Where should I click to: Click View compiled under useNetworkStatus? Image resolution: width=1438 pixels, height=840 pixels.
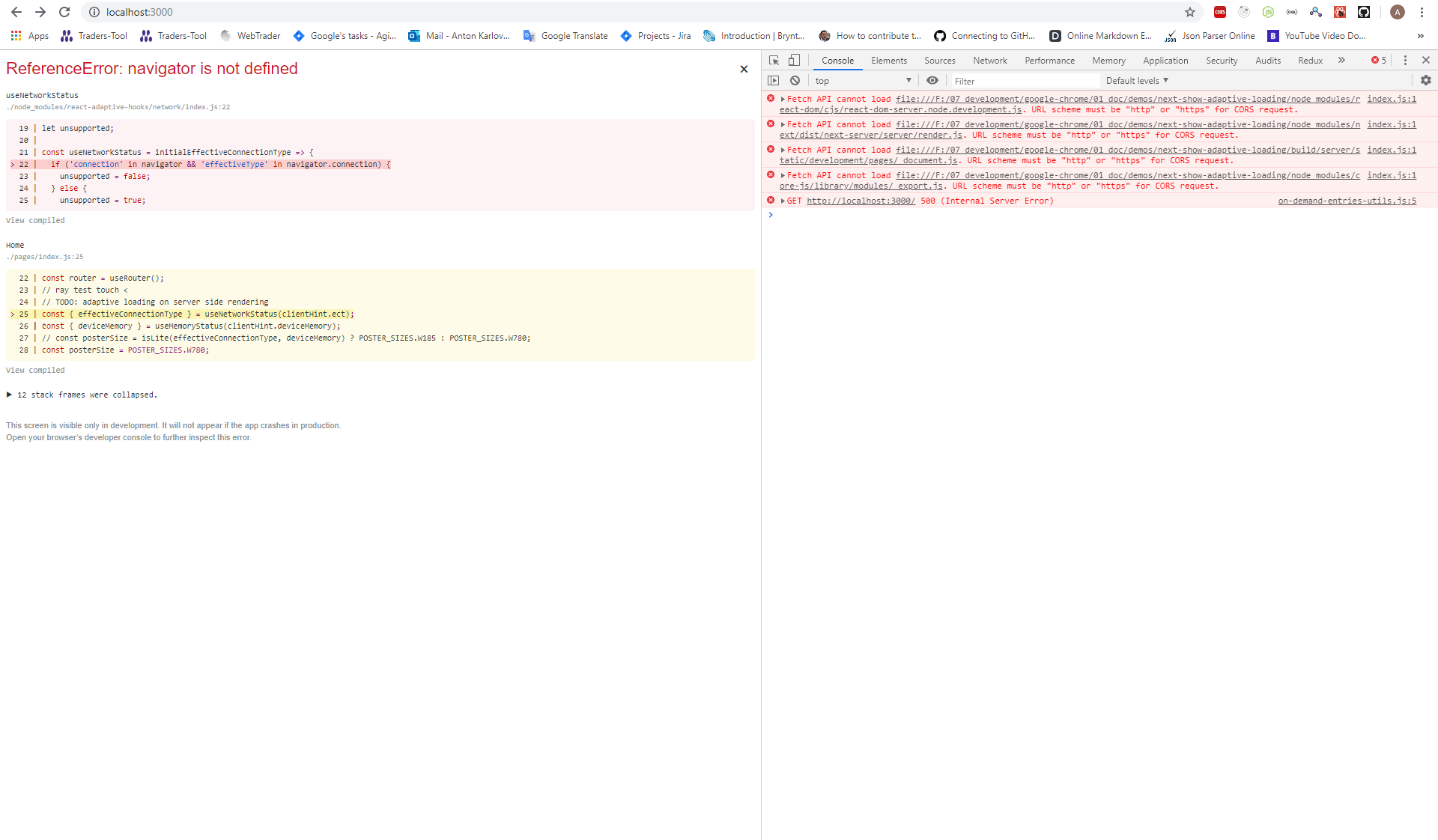tap(35, 220)
